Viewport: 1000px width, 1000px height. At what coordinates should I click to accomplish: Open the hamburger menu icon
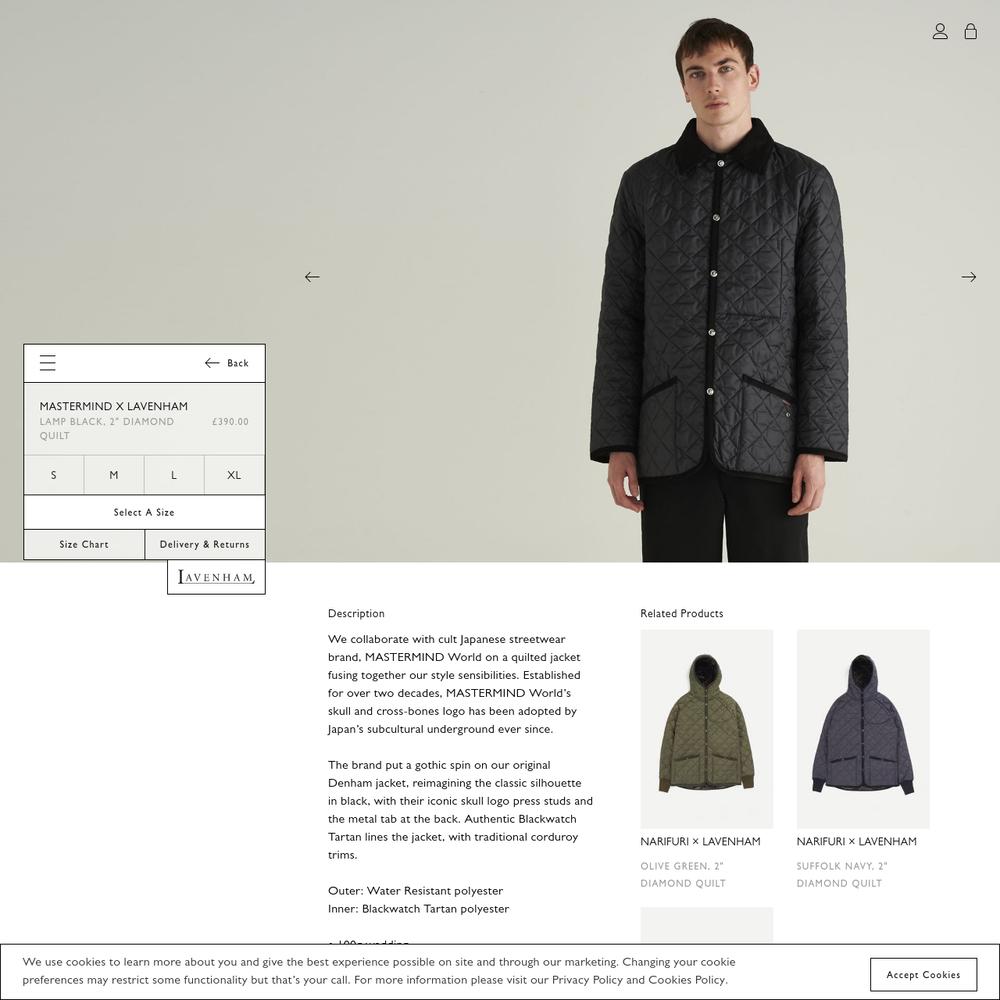coord(48,363)
